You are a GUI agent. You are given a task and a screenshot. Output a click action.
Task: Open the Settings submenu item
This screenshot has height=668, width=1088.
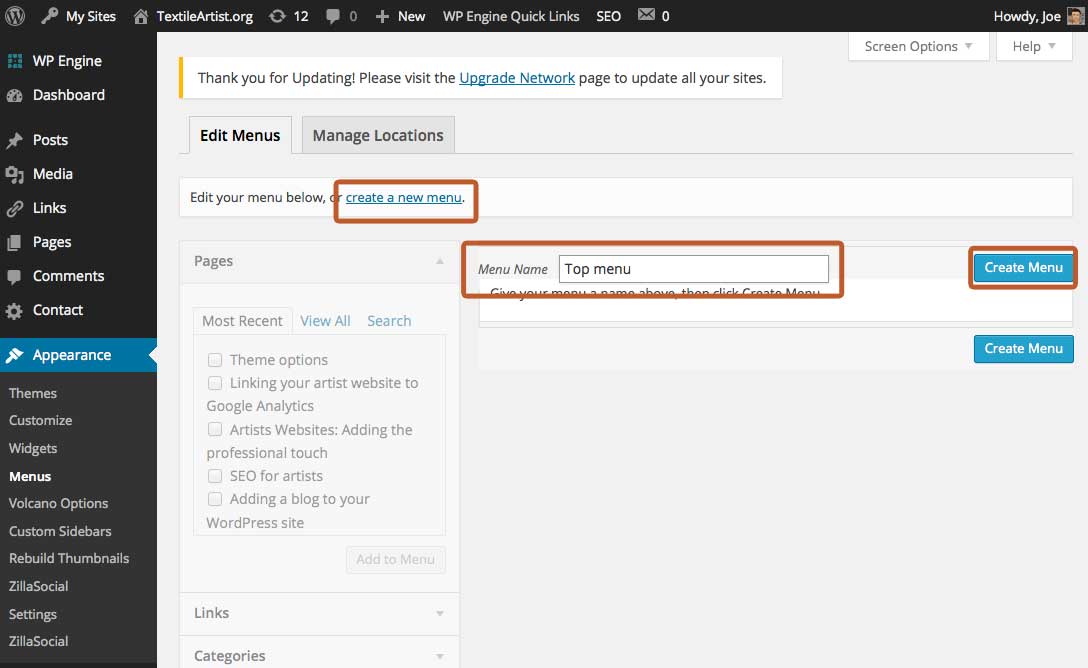(x=33, y=615)
